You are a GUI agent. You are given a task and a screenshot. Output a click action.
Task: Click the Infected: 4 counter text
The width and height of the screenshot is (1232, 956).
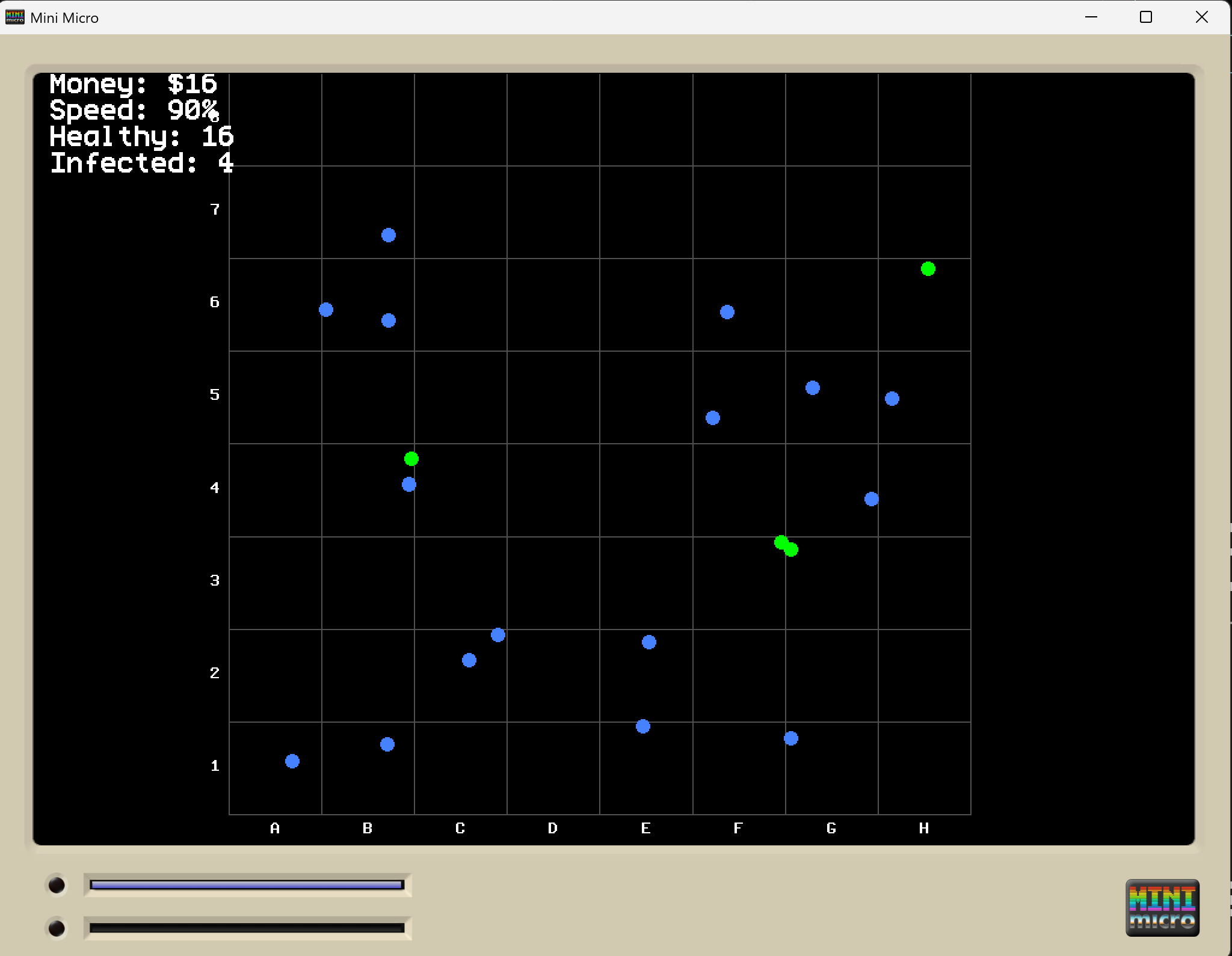tap(141, 163)
